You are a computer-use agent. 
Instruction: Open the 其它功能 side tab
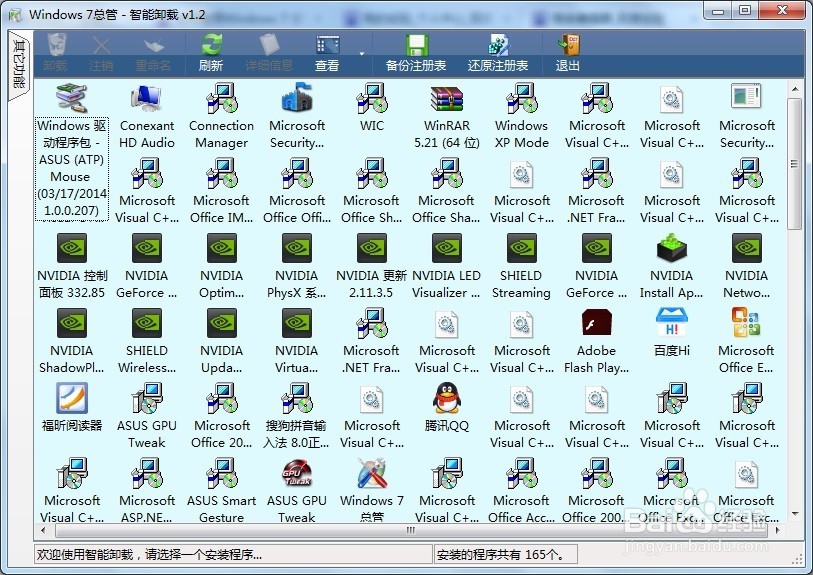19,65
